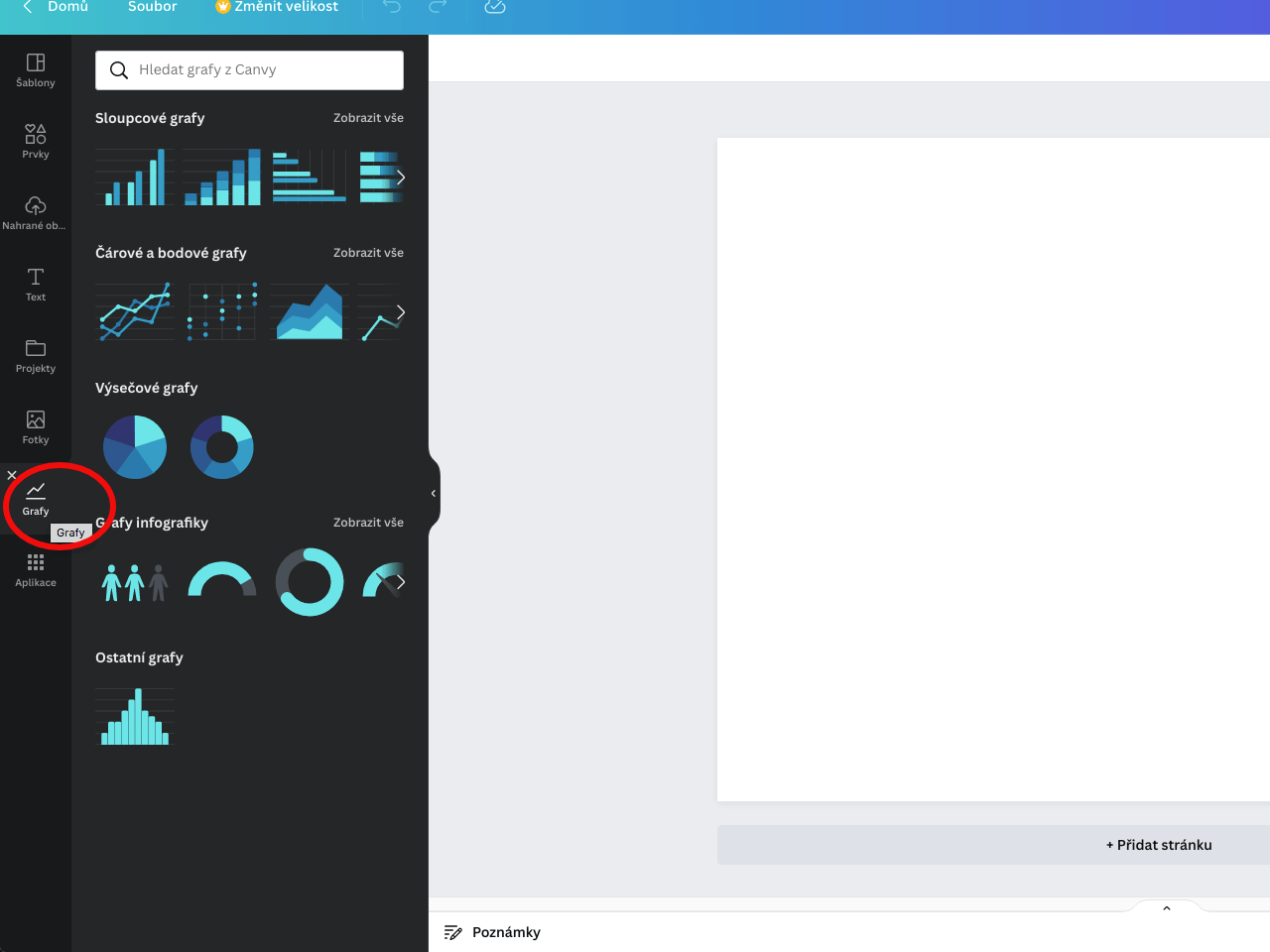Insert the line chart thumbnail
Viewport: 1270px width, 952px height.
pyautogui.click(x=135, y=312)
